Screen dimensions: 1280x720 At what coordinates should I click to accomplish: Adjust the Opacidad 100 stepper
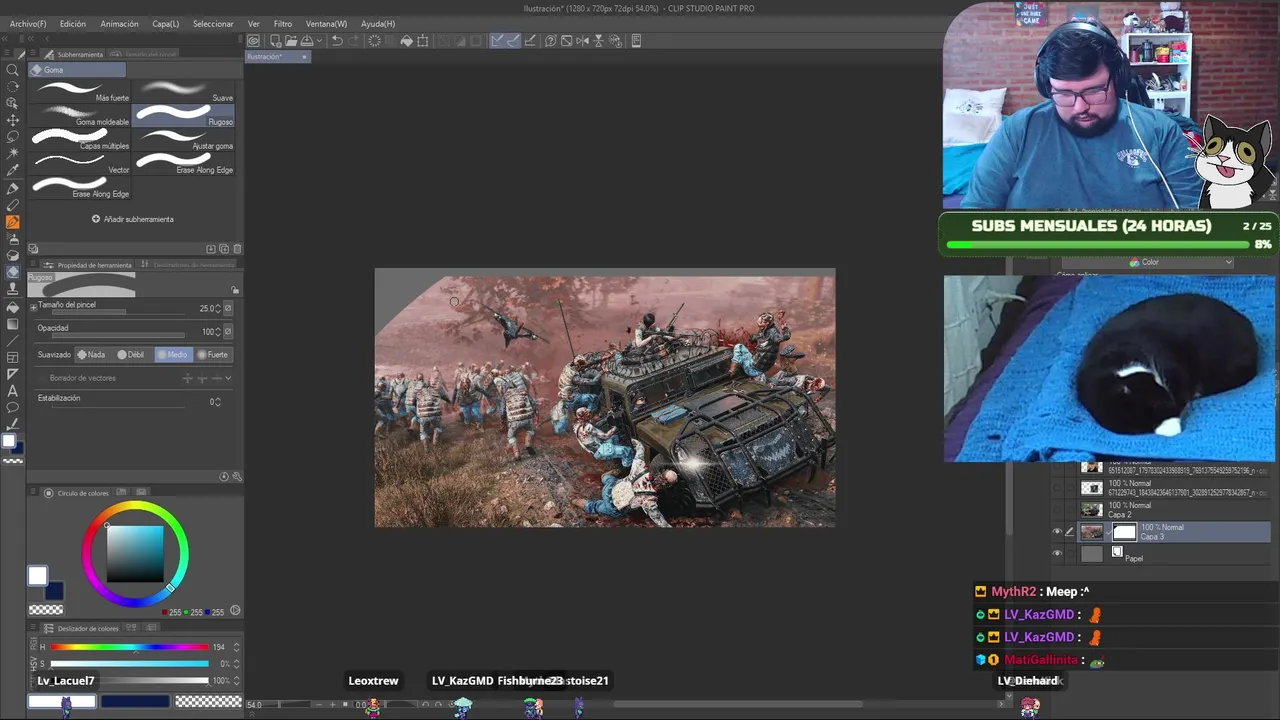coord(218,332)
